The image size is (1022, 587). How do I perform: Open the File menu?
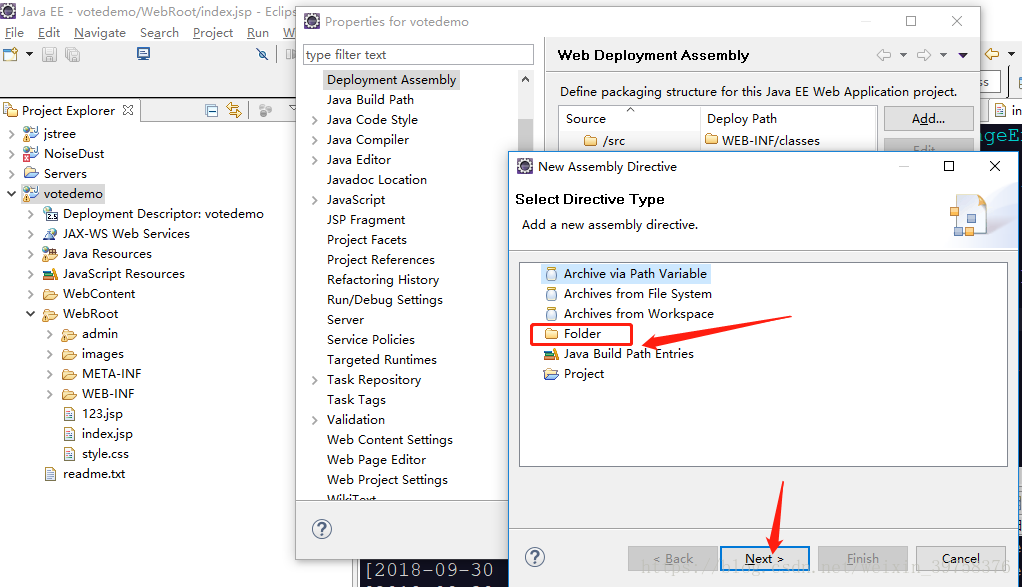(x=14, y=33)
